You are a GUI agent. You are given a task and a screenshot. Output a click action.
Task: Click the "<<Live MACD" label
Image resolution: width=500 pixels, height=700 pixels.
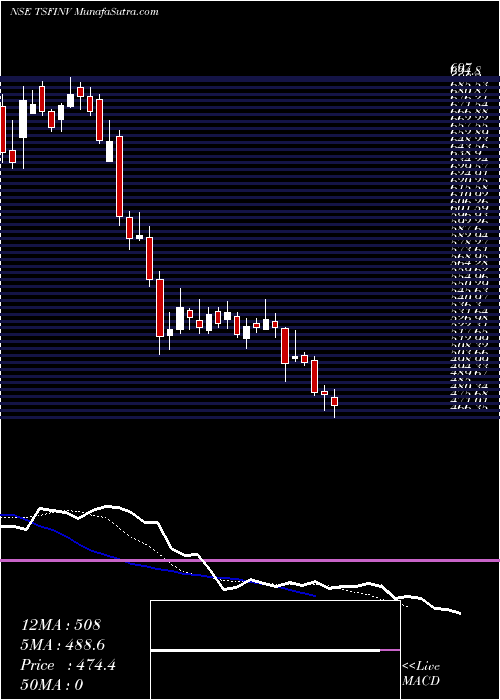pos(421,673)
